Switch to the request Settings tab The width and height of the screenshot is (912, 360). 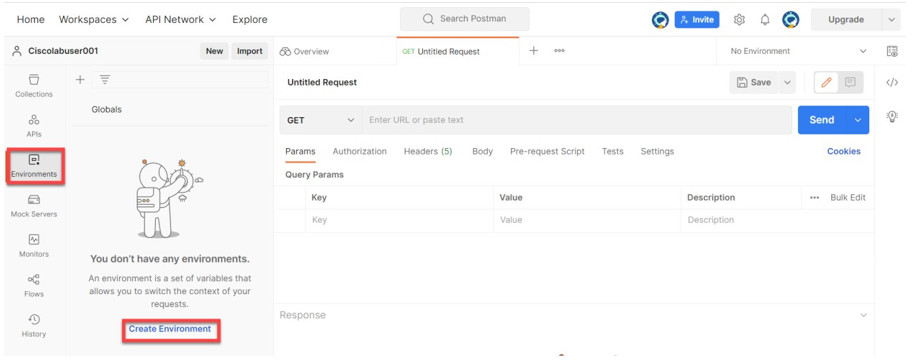click(657, 151)
